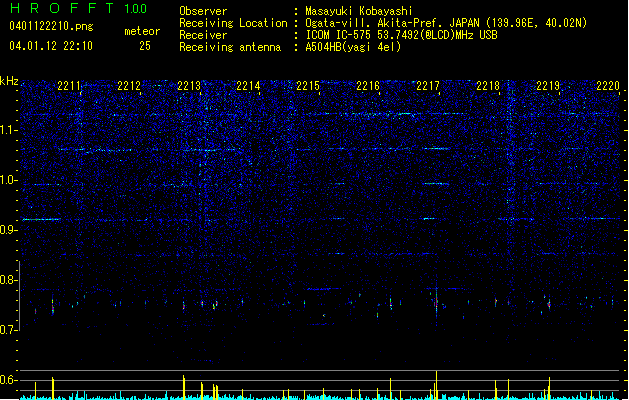Click the 2213 time marker

click(189, 86)
